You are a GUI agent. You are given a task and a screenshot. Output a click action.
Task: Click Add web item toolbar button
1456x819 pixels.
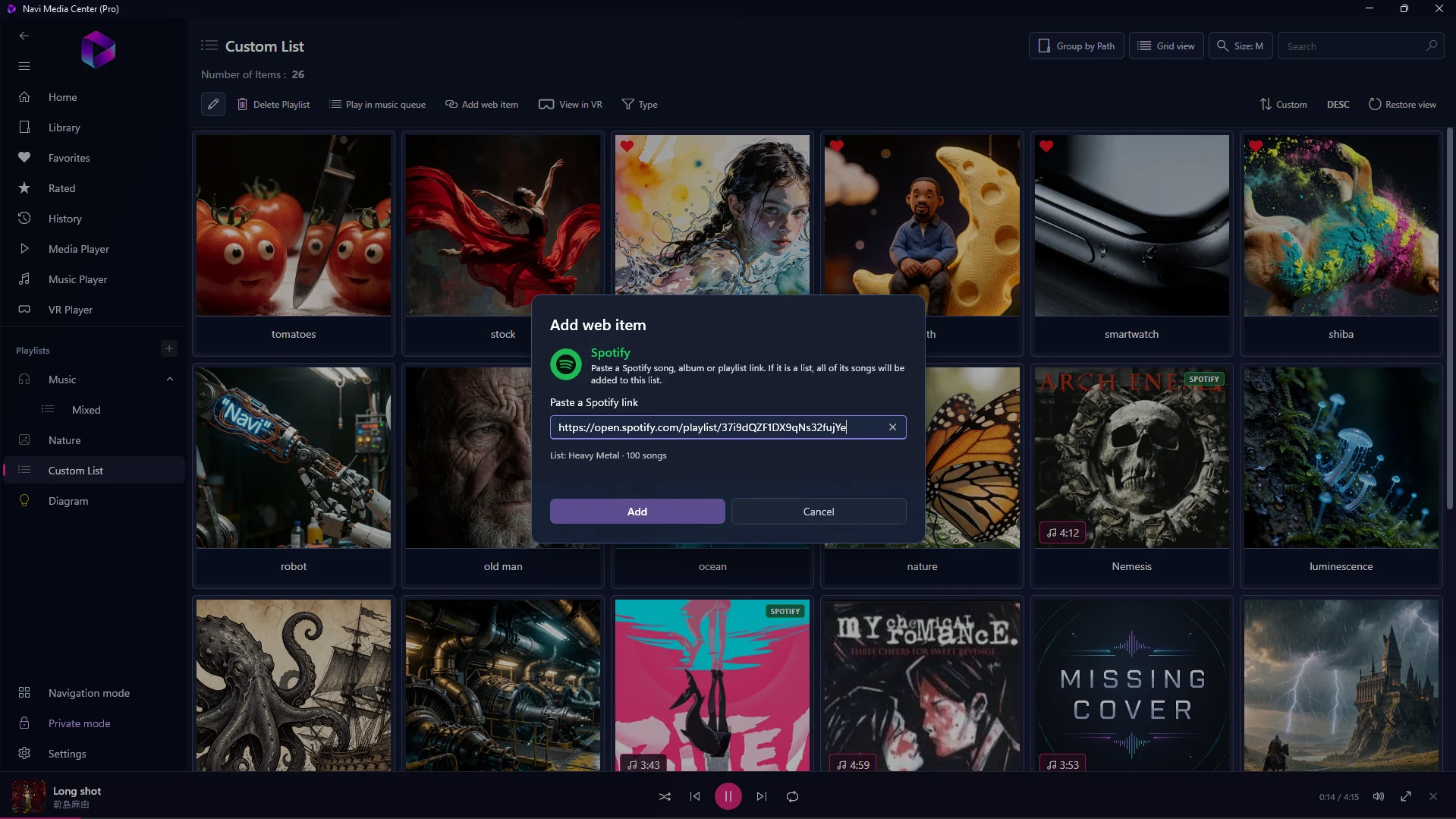click(x=482, y=105)
